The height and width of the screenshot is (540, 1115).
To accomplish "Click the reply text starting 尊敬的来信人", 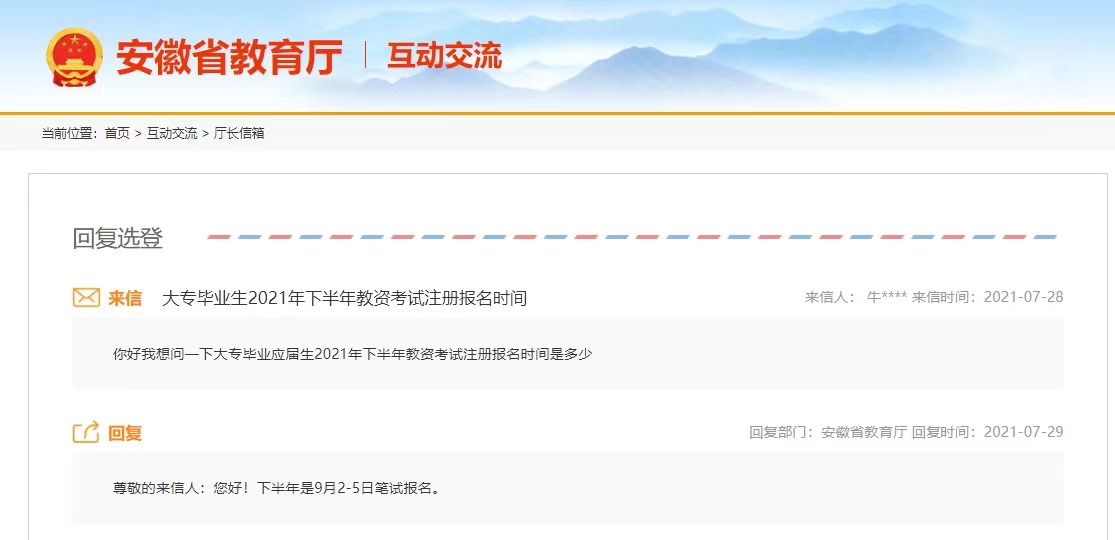I will (x=276, y=489).
